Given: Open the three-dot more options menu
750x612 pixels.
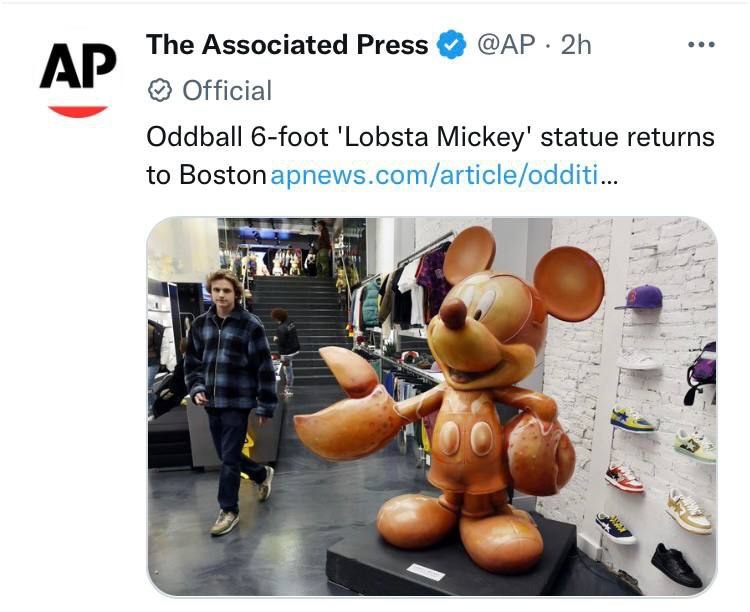Looking at the screenshot, I should point(701,45).
